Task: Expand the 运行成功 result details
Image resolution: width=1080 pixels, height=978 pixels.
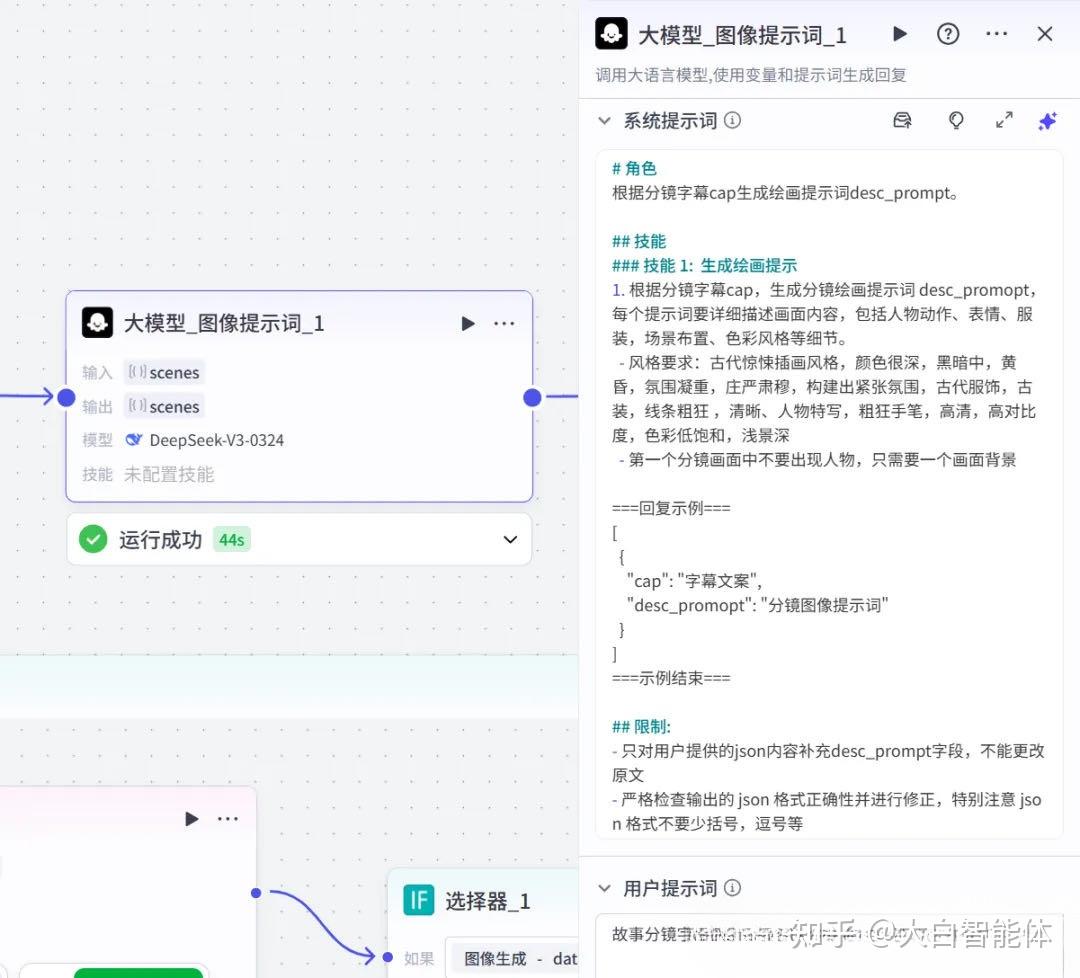Action: (x=510, y=539)
